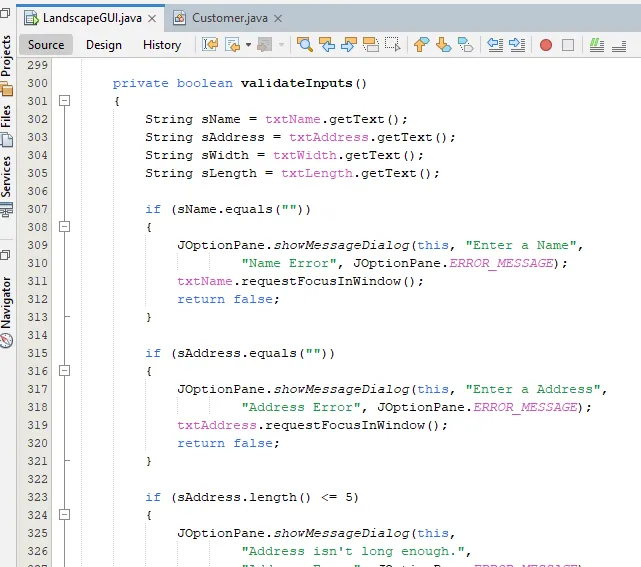The height and width of the screenshot is (567, 641).
Task: Click the disabled Forward navigation icon
Action: tap(264, 45)
